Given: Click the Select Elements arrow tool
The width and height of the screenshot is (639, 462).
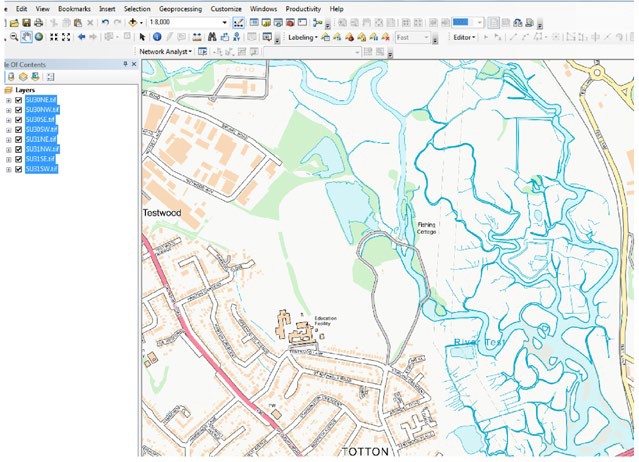Looking at the screenshot, I should click(x=143, y=37).
